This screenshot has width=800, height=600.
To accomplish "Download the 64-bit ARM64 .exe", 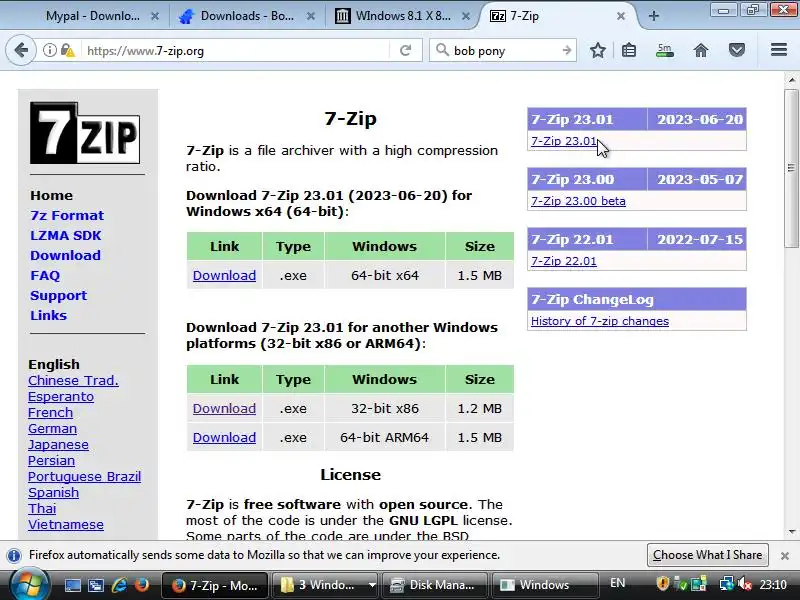I will click(224, 438).
